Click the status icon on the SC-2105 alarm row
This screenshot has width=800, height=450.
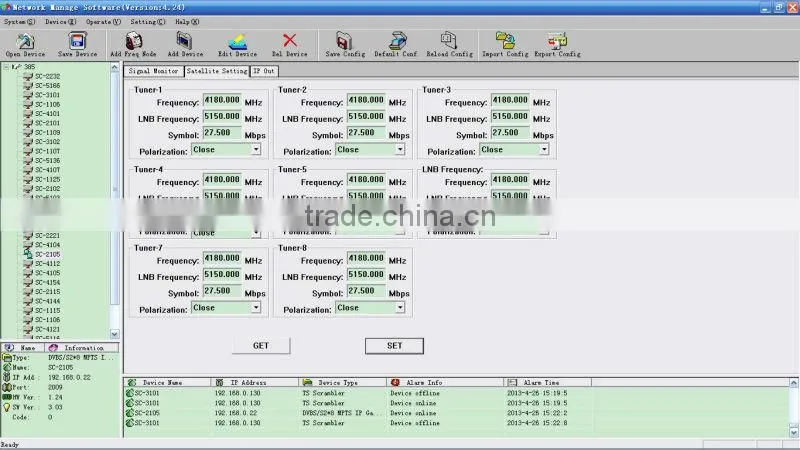click(130, 413)
